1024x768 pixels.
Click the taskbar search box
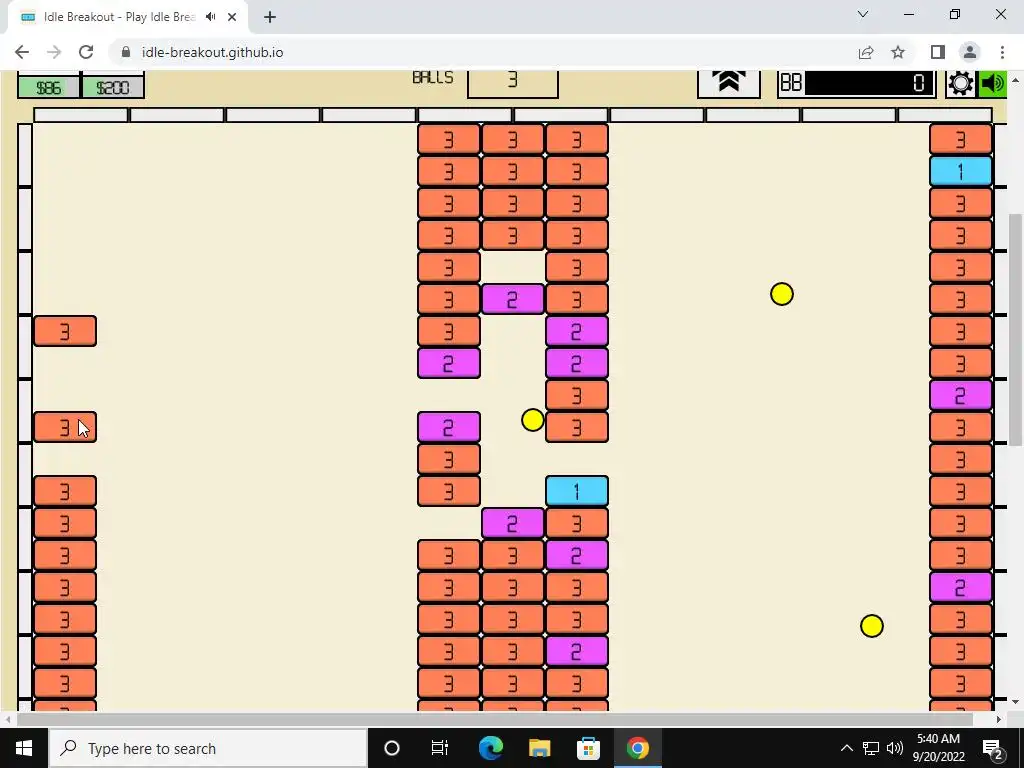click(208, 748)
